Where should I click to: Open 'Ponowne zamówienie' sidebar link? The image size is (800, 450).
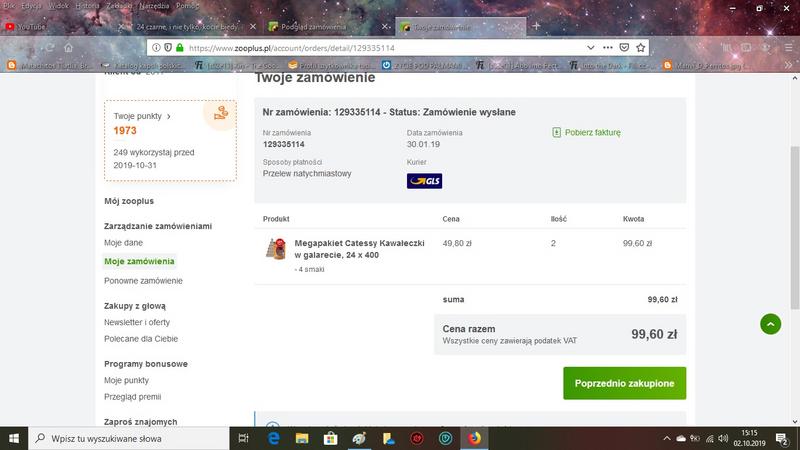(143, 281)
